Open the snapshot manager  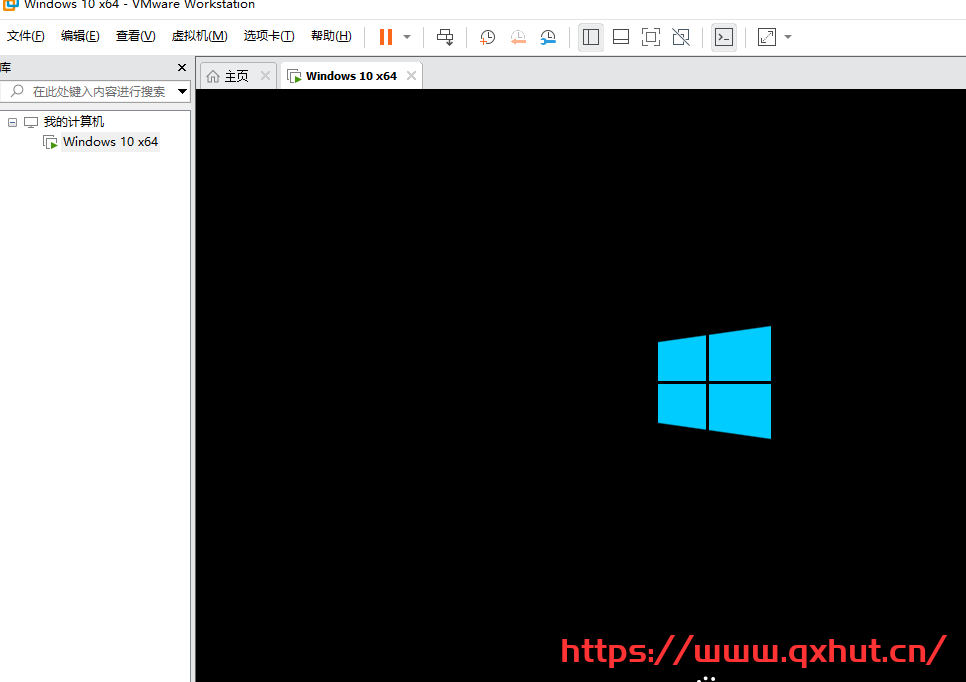click(x=548, y=37)
